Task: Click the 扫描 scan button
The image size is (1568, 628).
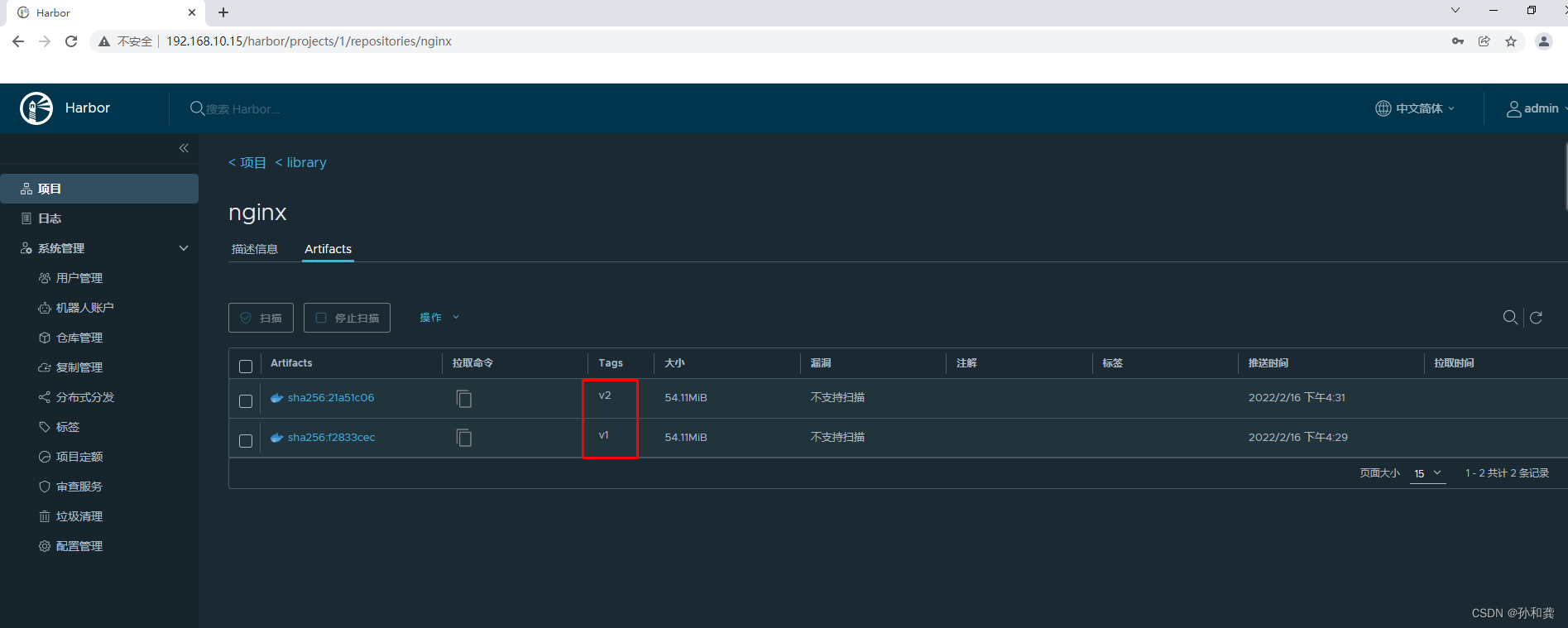Action: (261, 318)
